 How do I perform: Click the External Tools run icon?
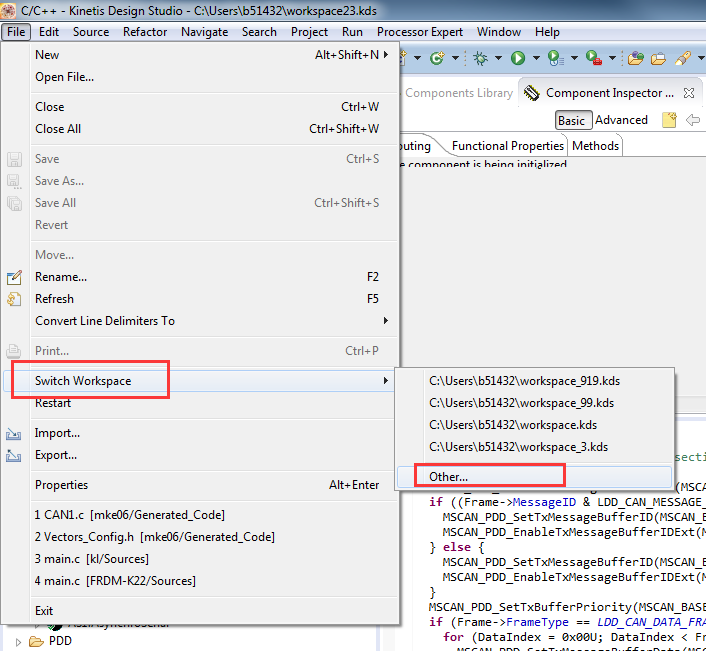[x=594, y=58]
